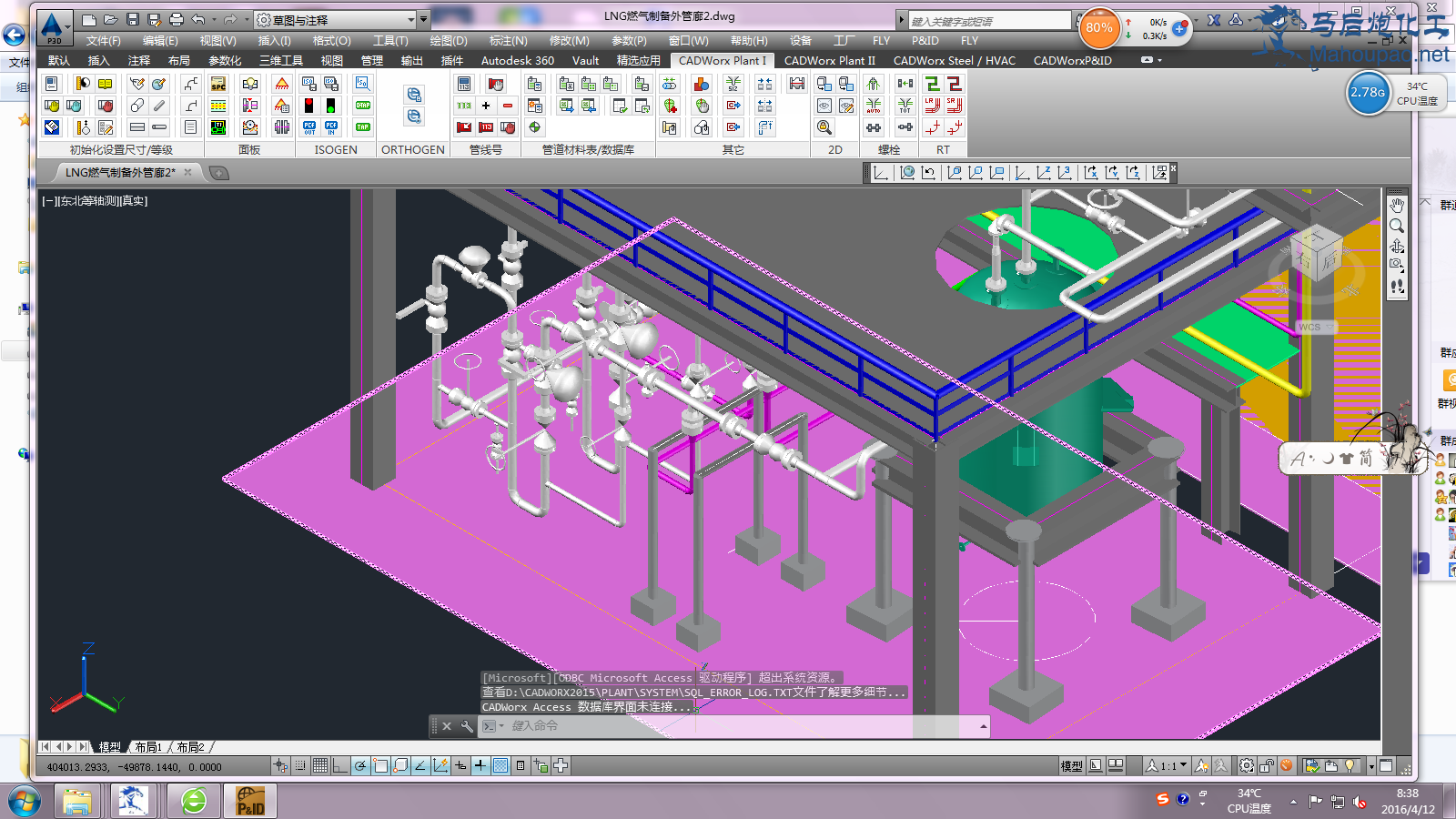Switch to CADWorx Steel / HVAC ribbon tab
Screen dimensions: 1456x819
tap(954, 61)
